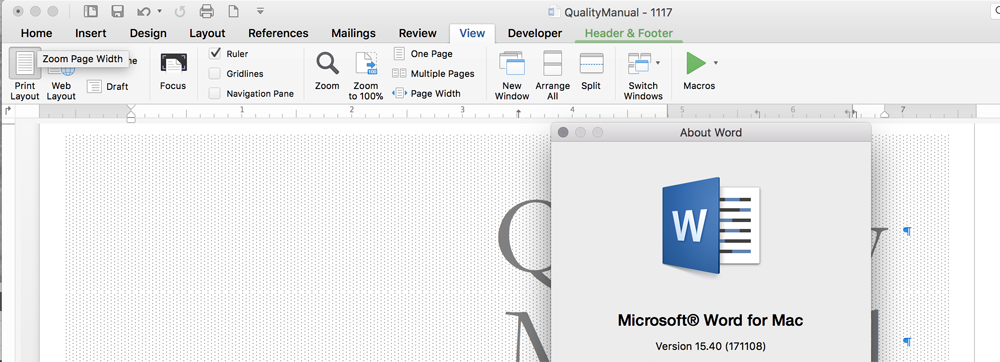
Task: Click the Undo arrow icon
Action: coord(143,11)
